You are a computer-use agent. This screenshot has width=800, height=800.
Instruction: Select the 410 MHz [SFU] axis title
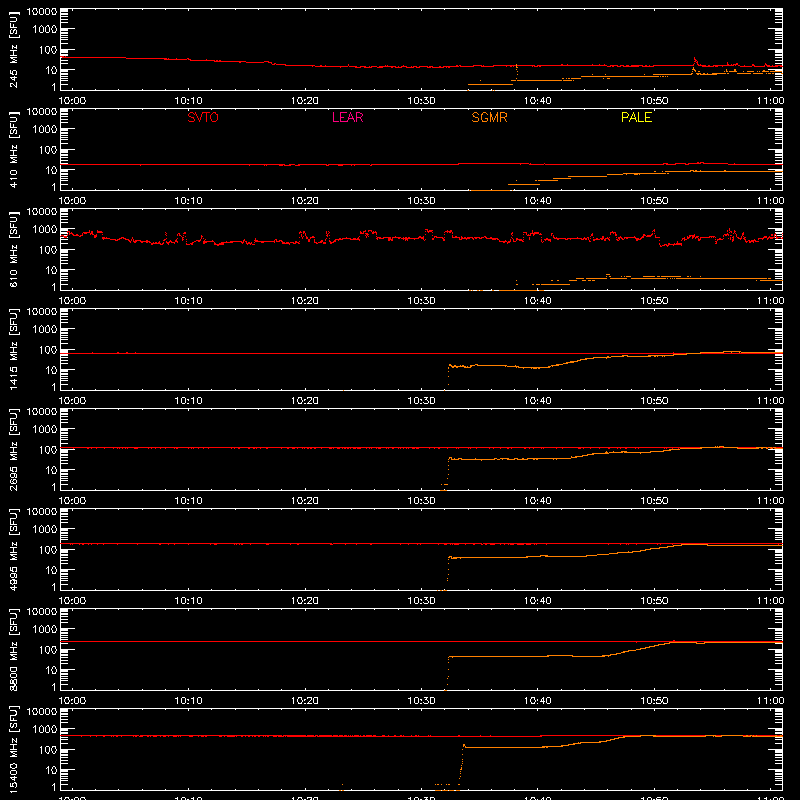click(13, 149)
